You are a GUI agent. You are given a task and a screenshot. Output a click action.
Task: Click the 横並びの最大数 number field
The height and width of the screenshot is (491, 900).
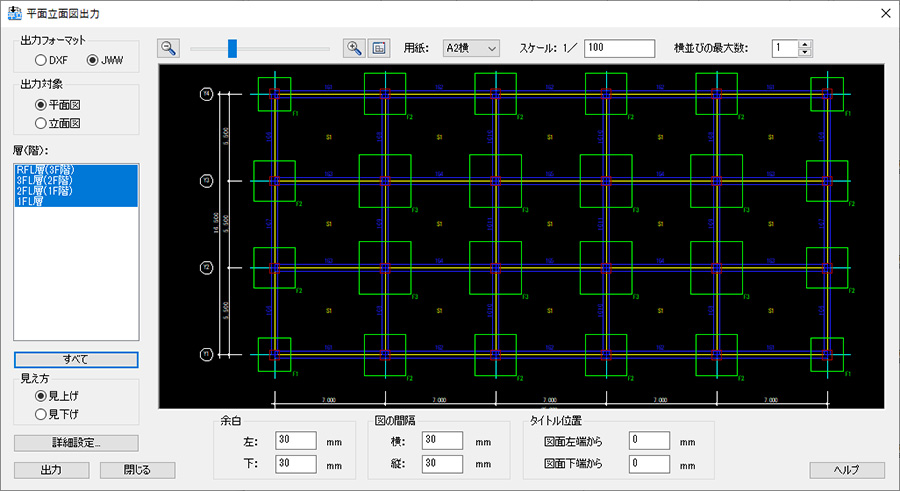785,48
